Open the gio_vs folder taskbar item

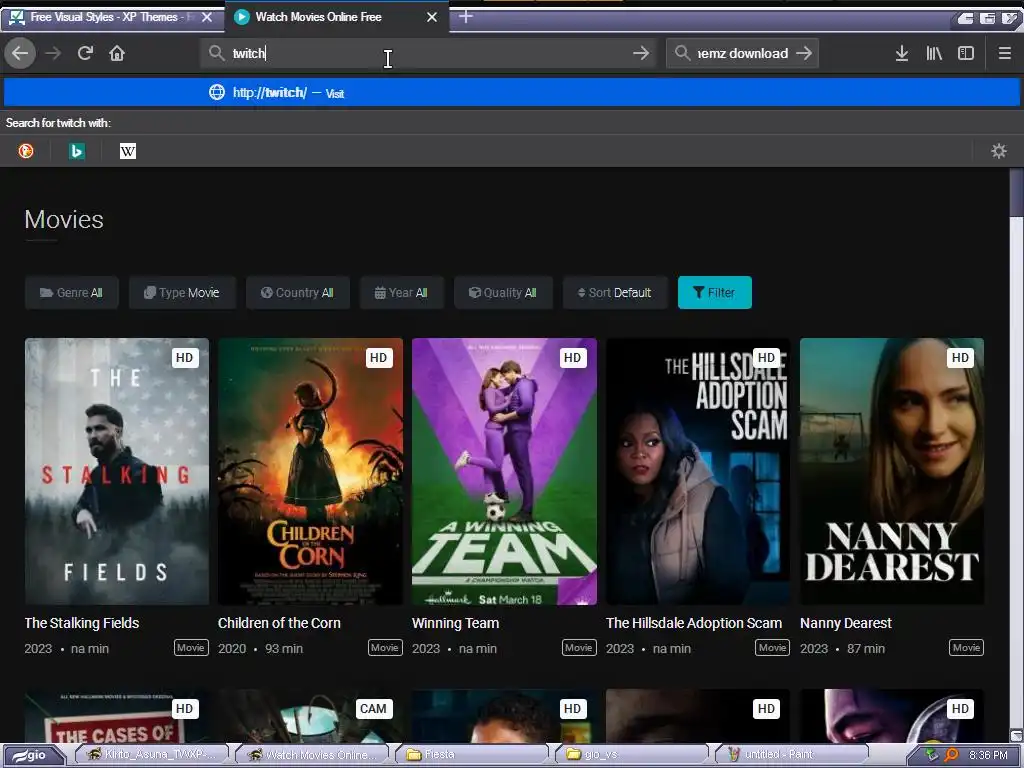tap(632, 755)
